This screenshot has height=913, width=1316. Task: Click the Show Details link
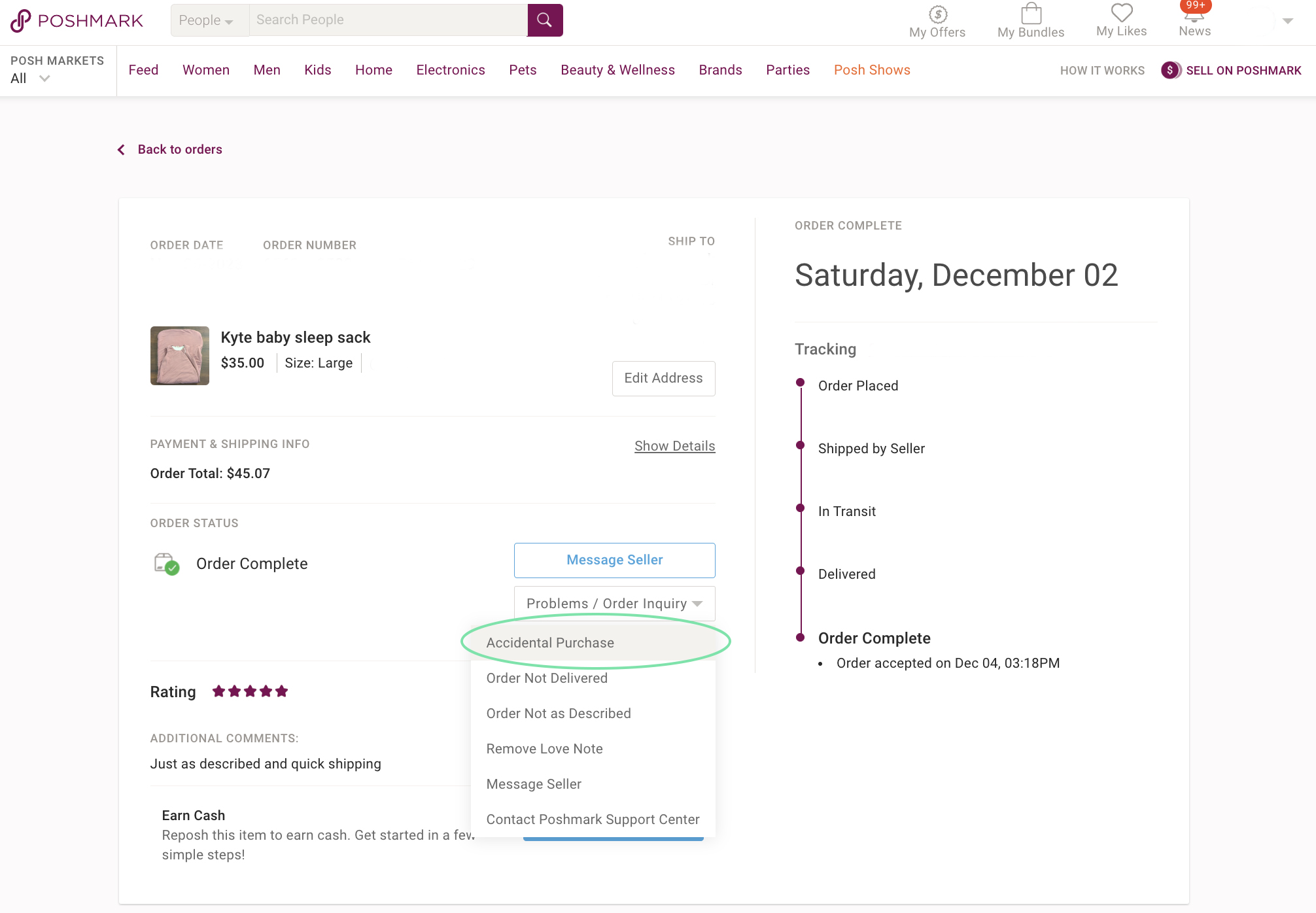674,446
